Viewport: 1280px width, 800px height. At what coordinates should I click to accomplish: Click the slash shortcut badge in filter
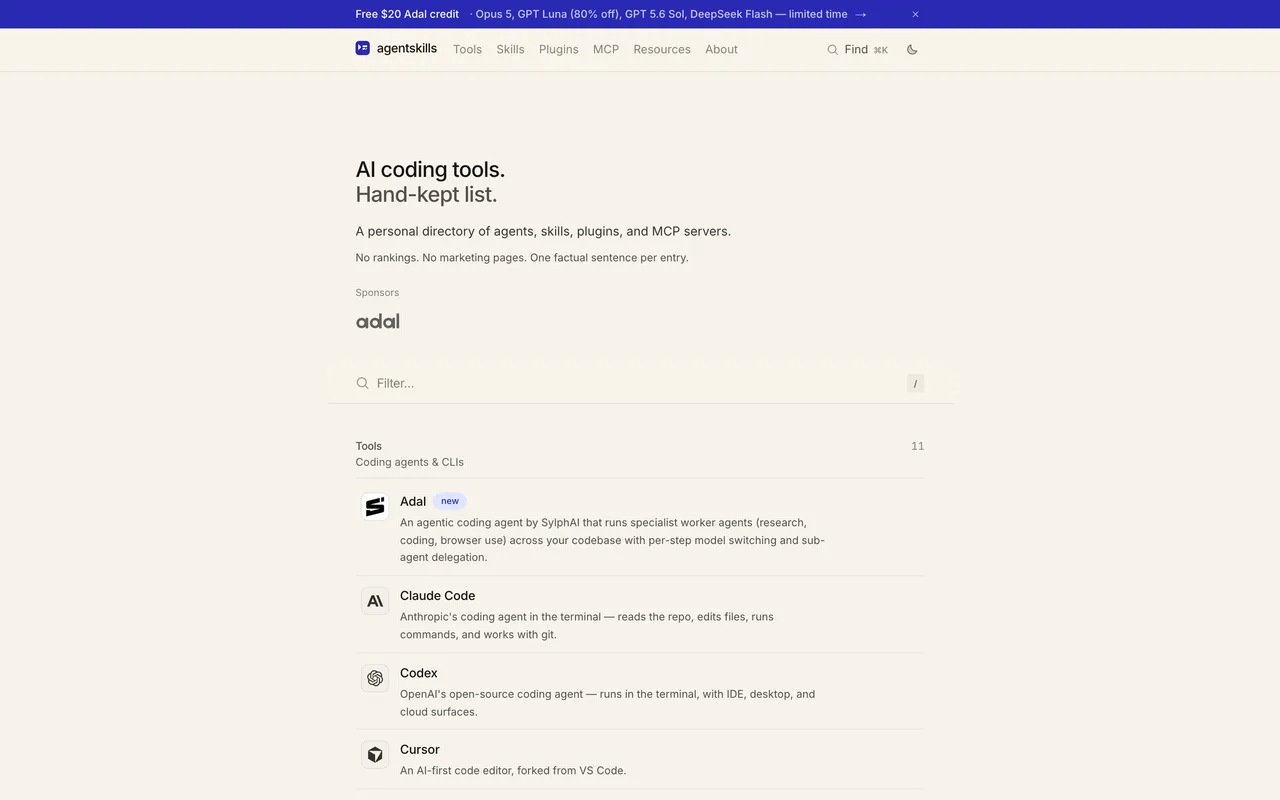[x=915, y=383]
